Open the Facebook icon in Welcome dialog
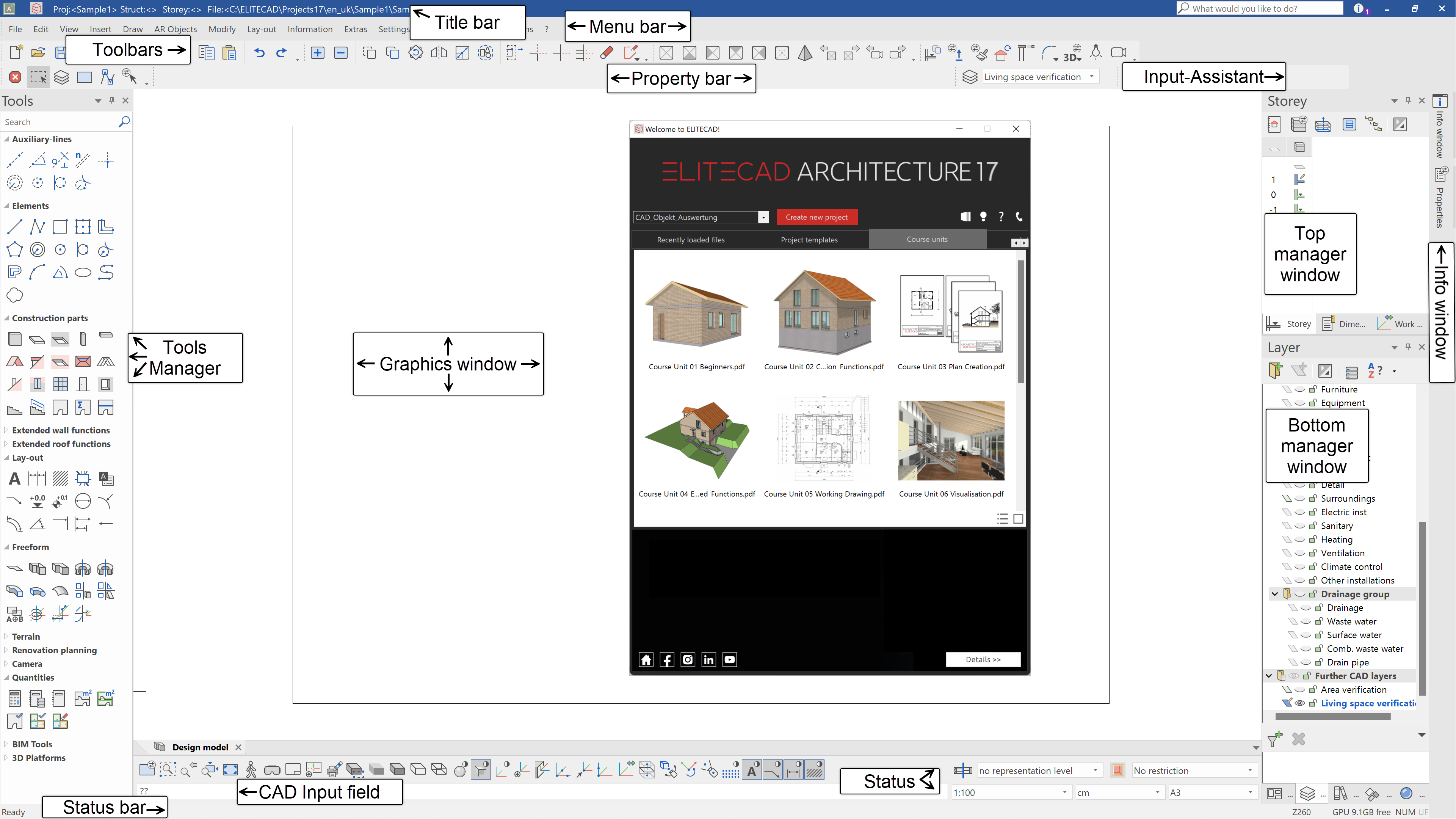 click(x=667, y=660)
